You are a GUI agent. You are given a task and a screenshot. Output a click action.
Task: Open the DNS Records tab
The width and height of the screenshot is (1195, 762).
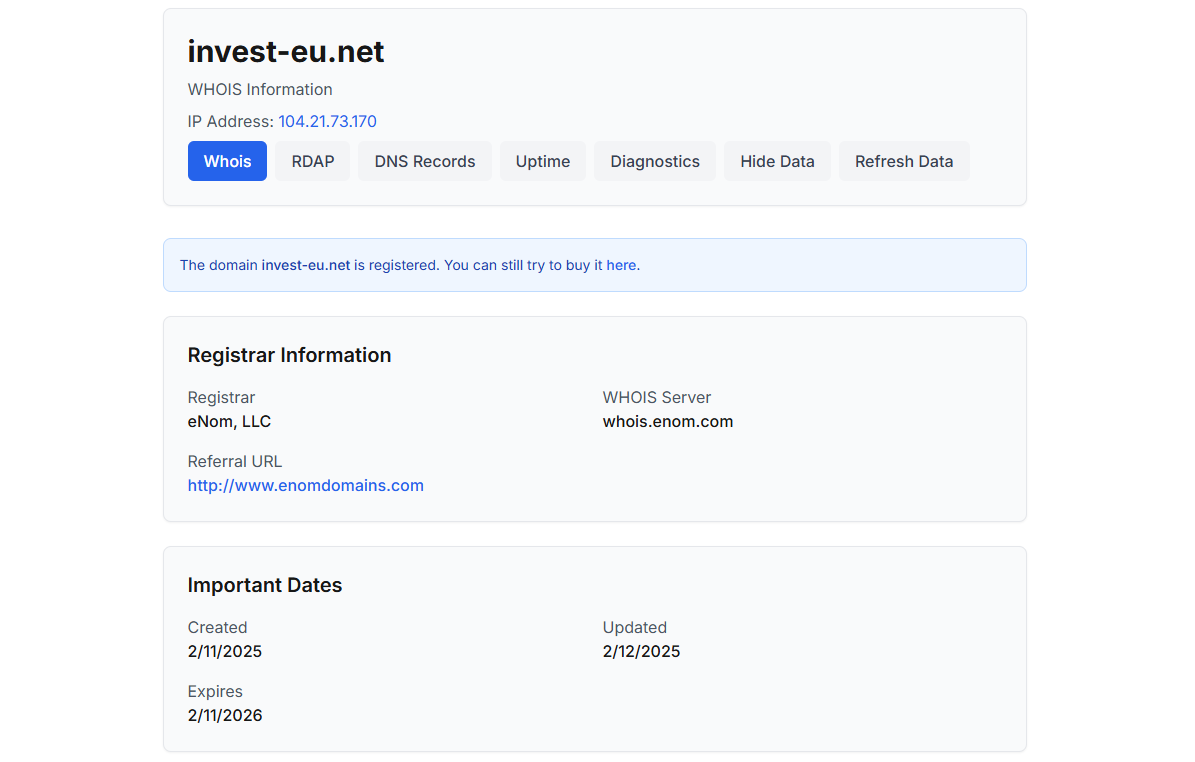coord(425,161)
